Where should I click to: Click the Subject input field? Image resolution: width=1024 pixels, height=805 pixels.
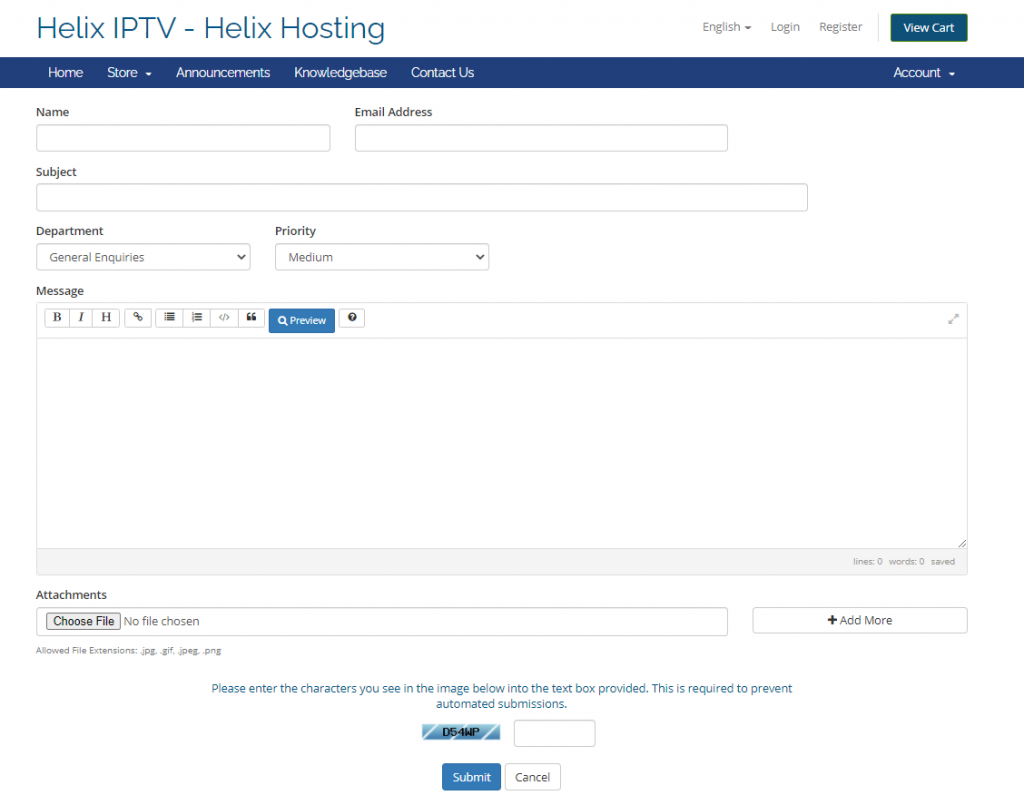422,197
